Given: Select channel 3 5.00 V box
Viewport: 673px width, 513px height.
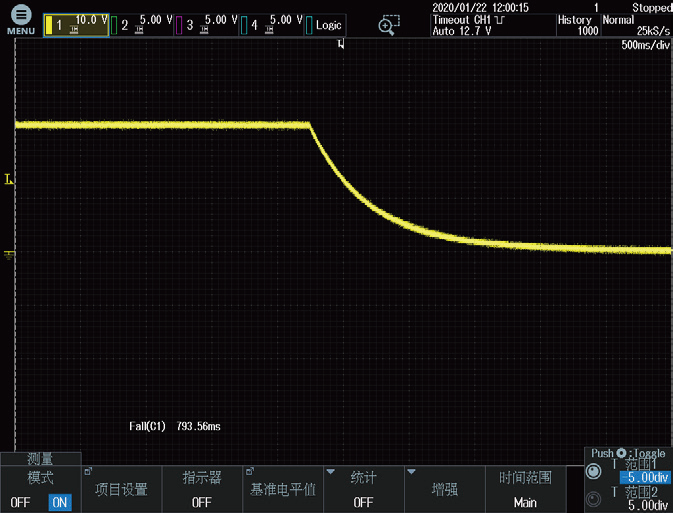Looking at the screenshot, I should pyautogui.click(x=206, y=25).
